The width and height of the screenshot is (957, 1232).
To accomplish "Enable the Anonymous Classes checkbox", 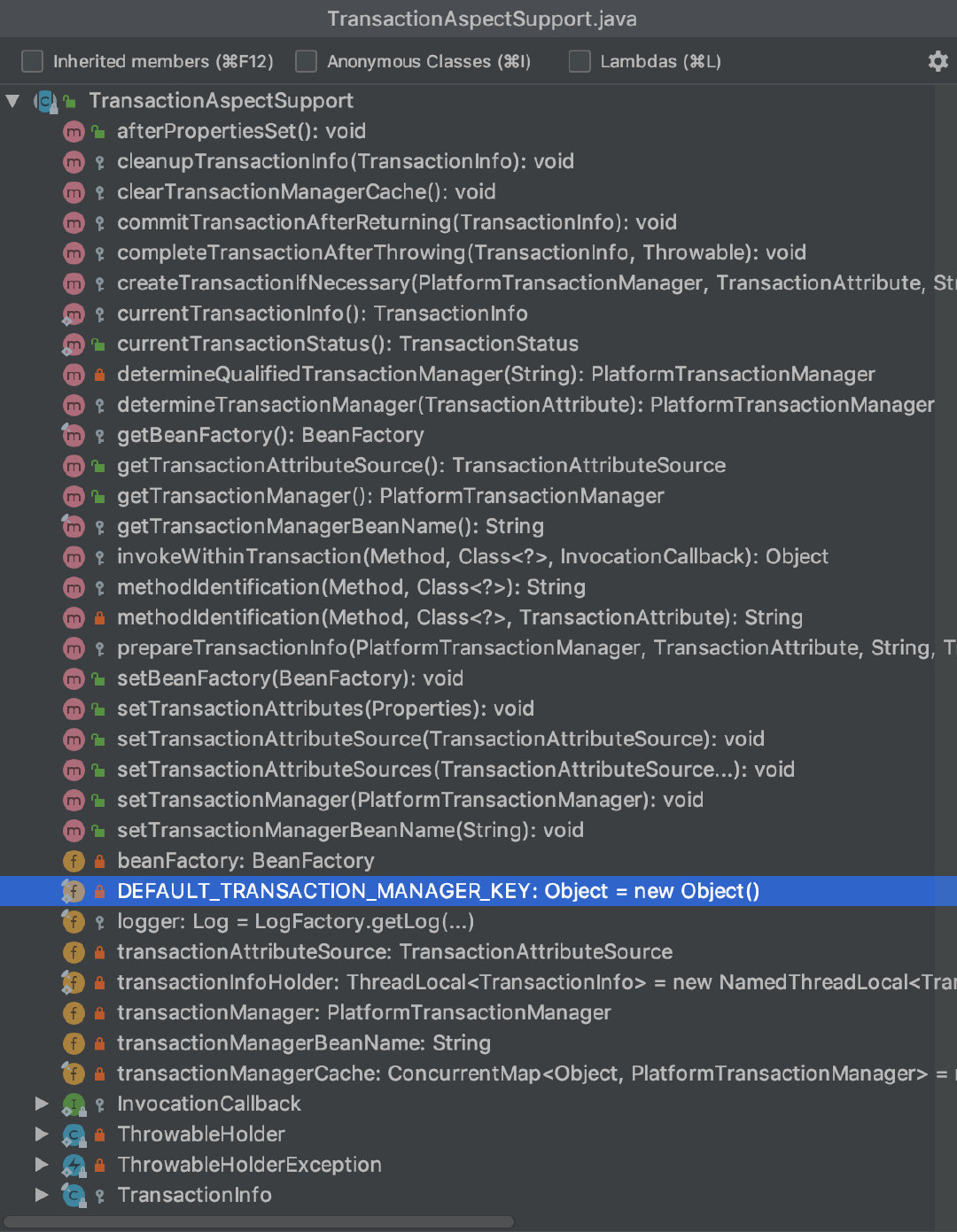I will point(306,61).
